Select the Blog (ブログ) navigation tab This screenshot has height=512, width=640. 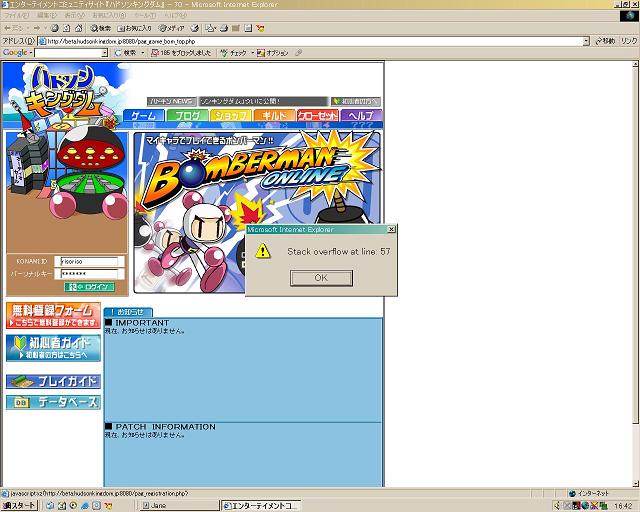point(187,115)
